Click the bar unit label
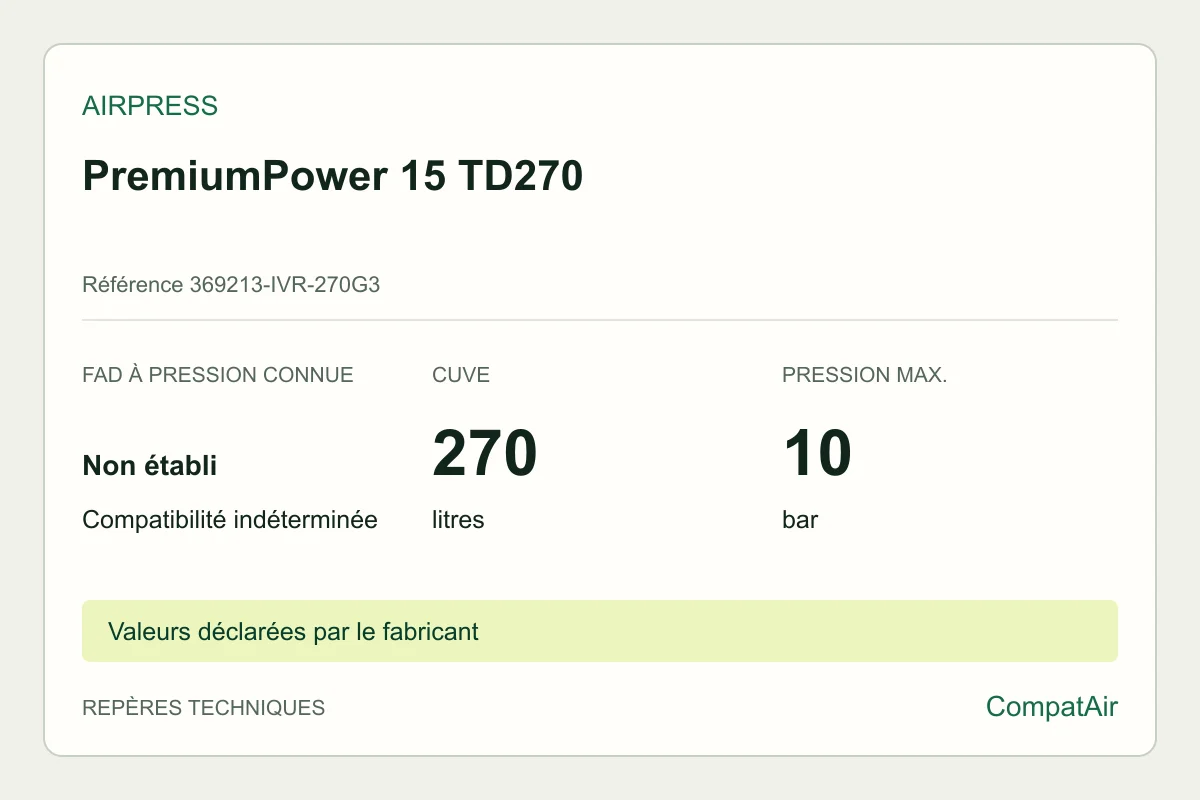Image resolution: width=1200 pixels, height=800 pixels. click(800, 520)
